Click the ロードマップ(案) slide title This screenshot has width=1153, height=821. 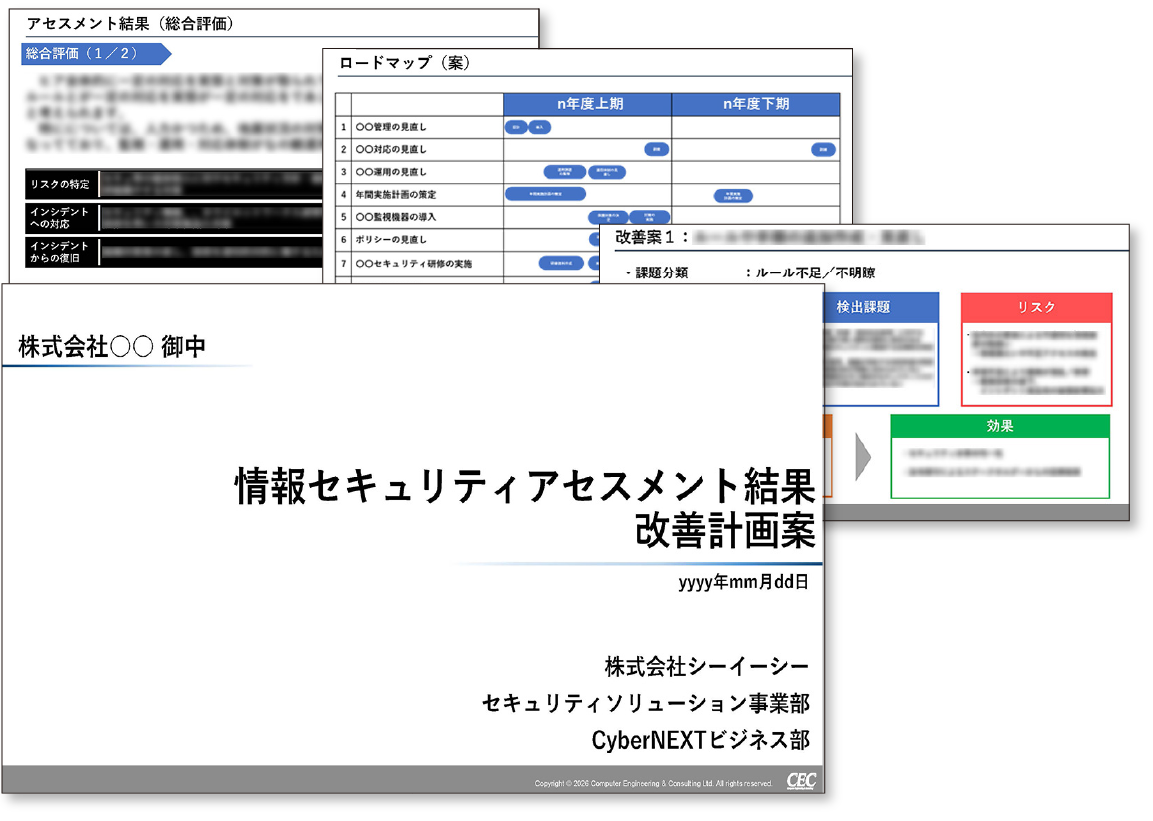(404, 63)
